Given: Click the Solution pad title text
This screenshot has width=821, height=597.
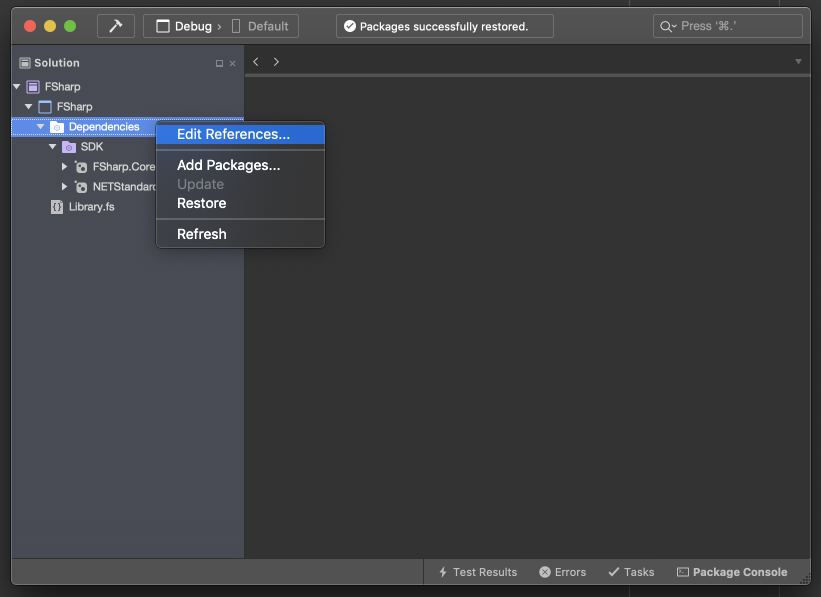Looking at the screenshot, I should [57, 63].
